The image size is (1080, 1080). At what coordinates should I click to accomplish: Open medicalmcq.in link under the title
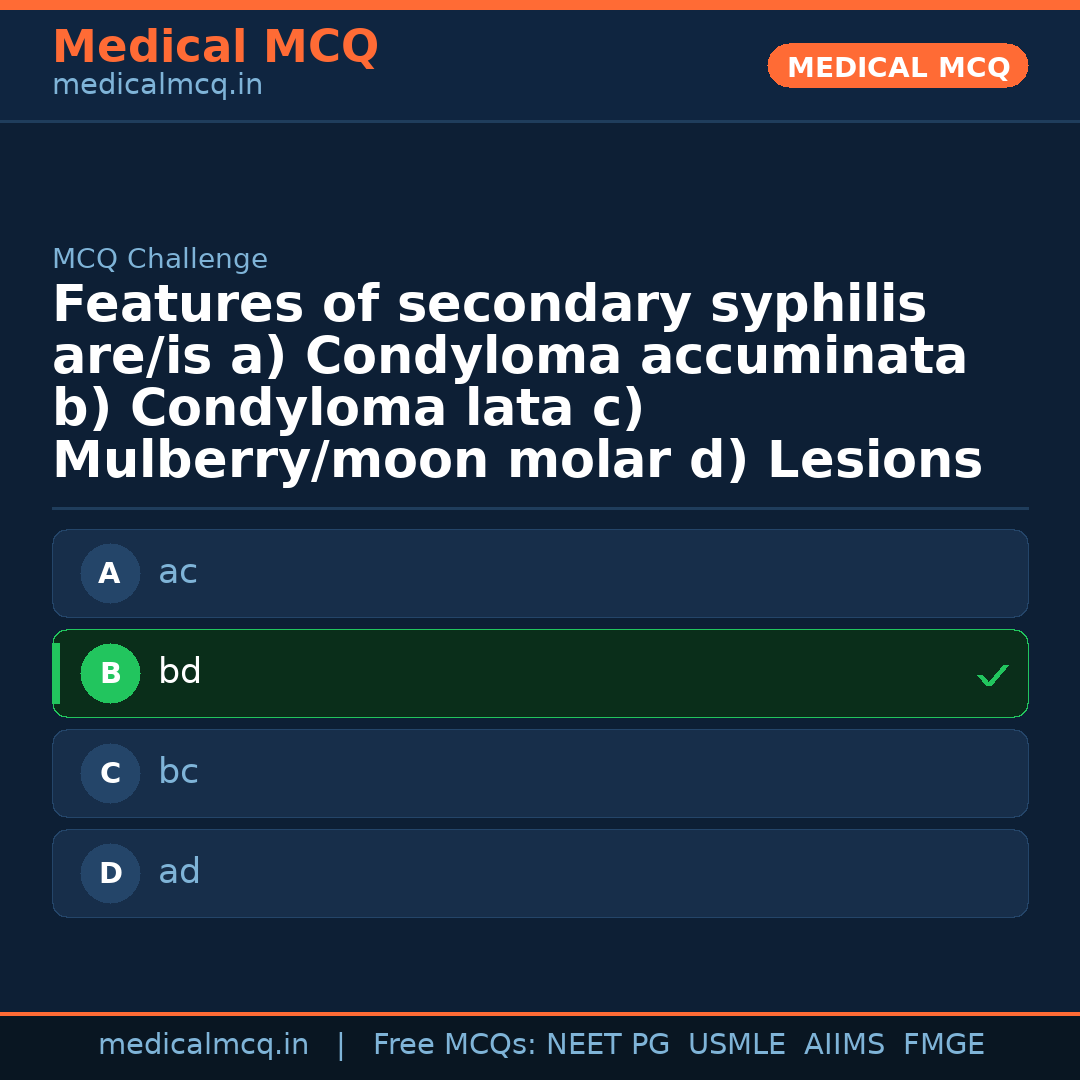point(156,85)
